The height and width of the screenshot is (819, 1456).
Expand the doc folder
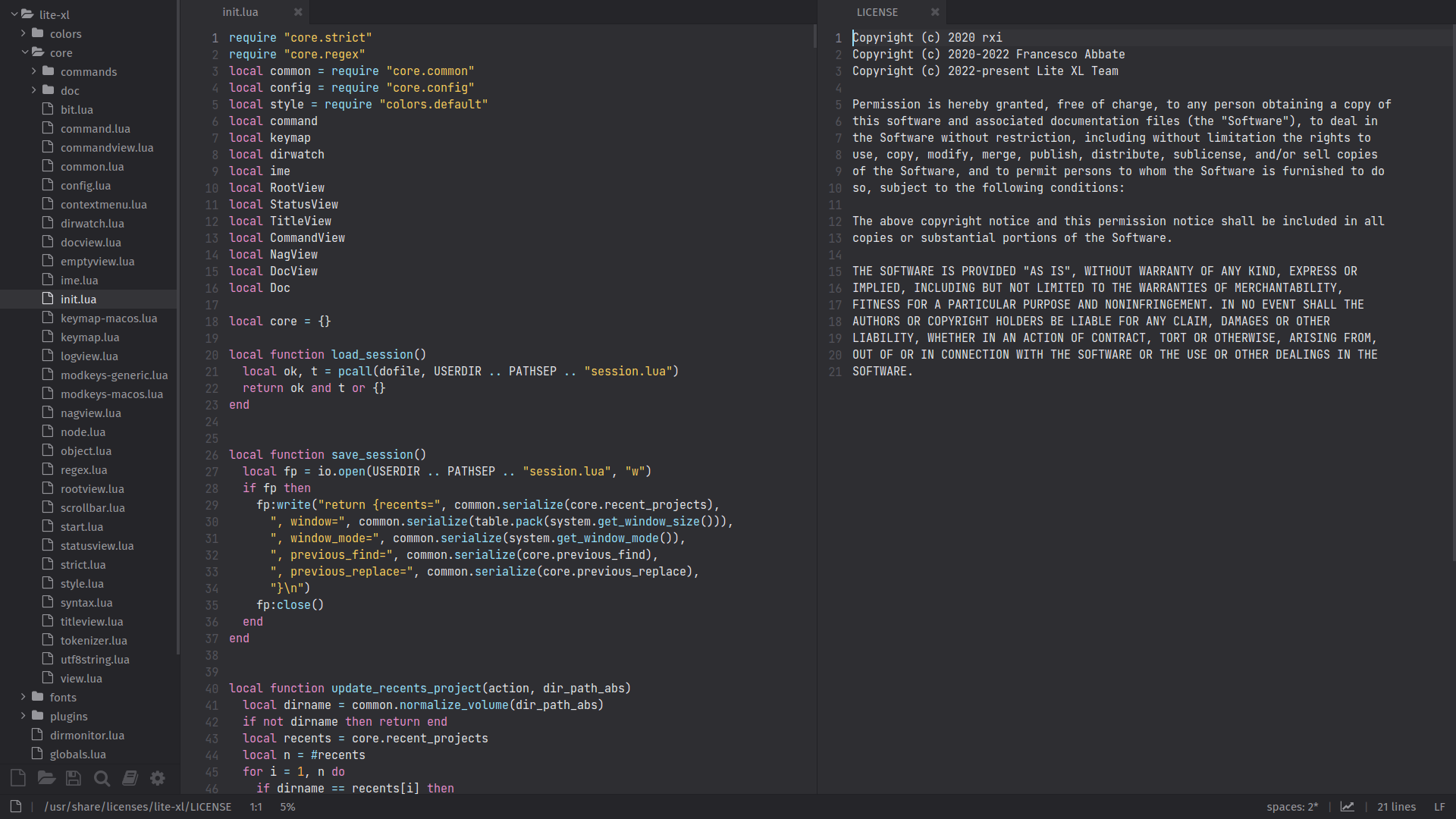point(34,90)
